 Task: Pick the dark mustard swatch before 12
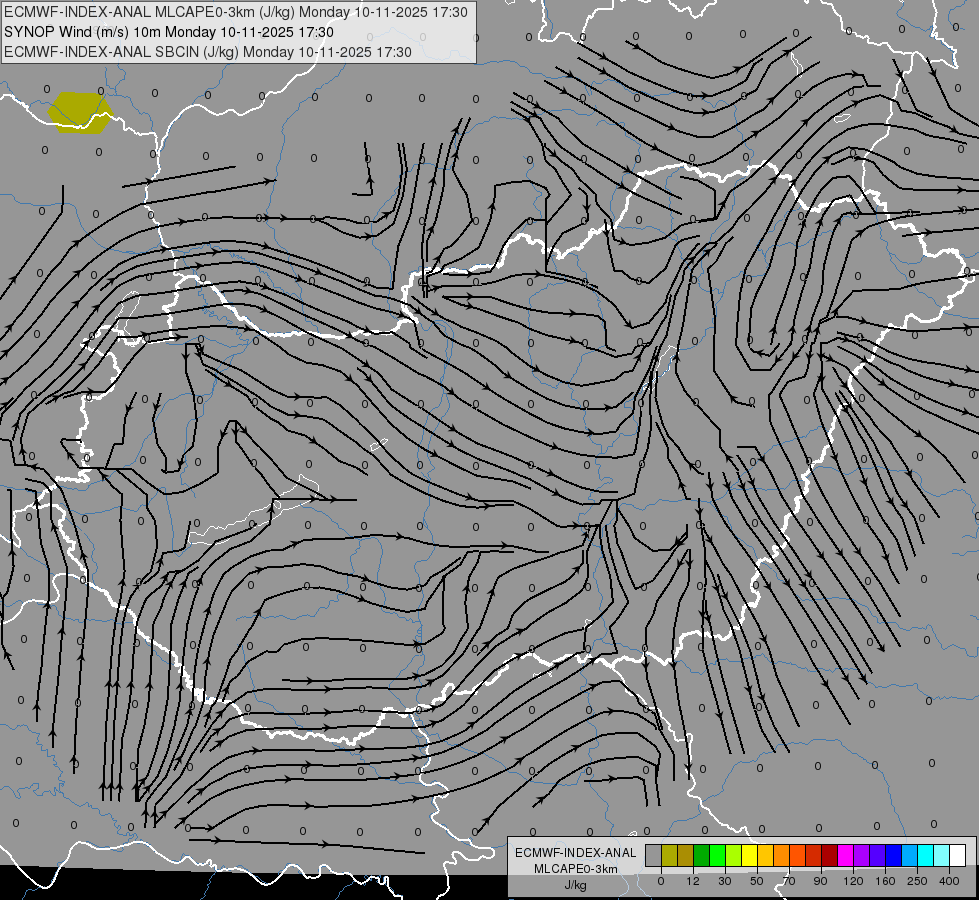pos(686,855)
